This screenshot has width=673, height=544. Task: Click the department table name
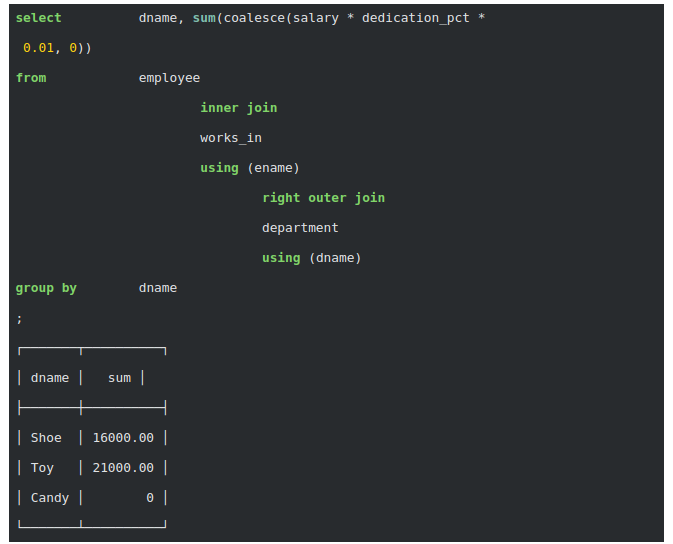tap(300, 228)
